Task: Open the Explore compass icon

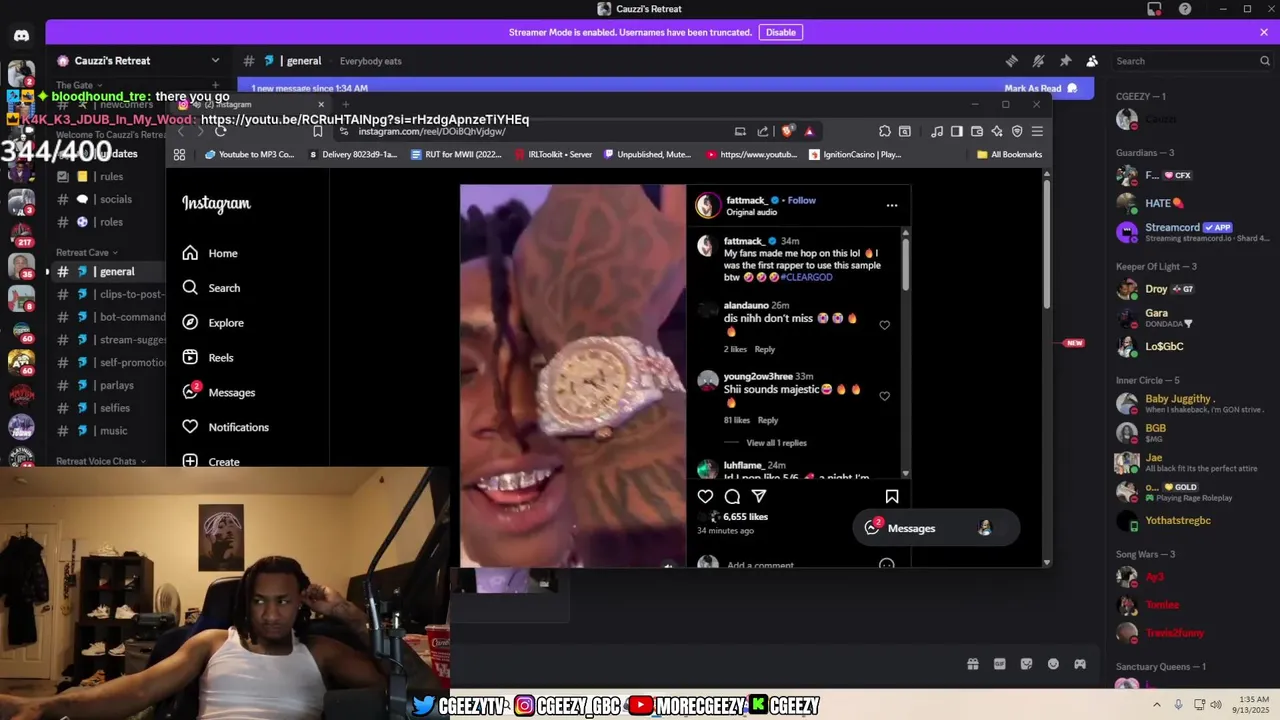Action: pyautogui.click(x=190, y=322)
